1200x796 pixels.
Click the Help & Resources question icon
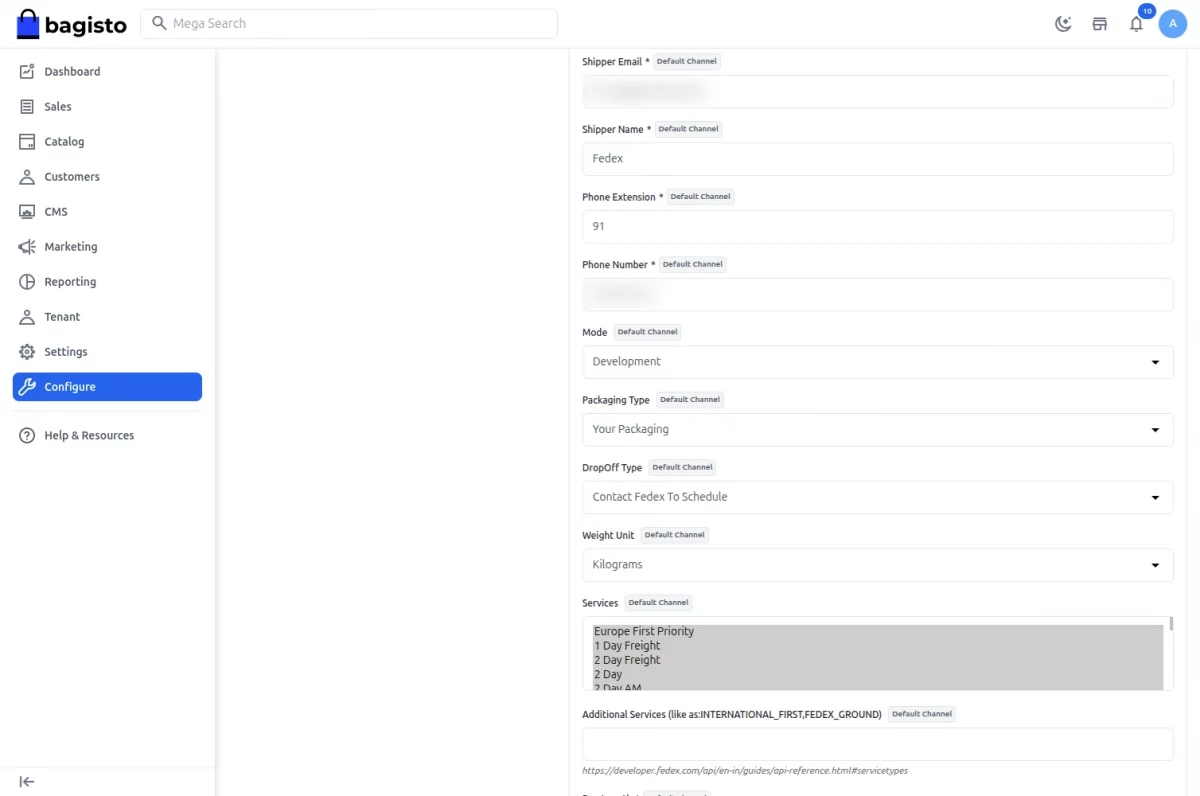pos(27,436)
